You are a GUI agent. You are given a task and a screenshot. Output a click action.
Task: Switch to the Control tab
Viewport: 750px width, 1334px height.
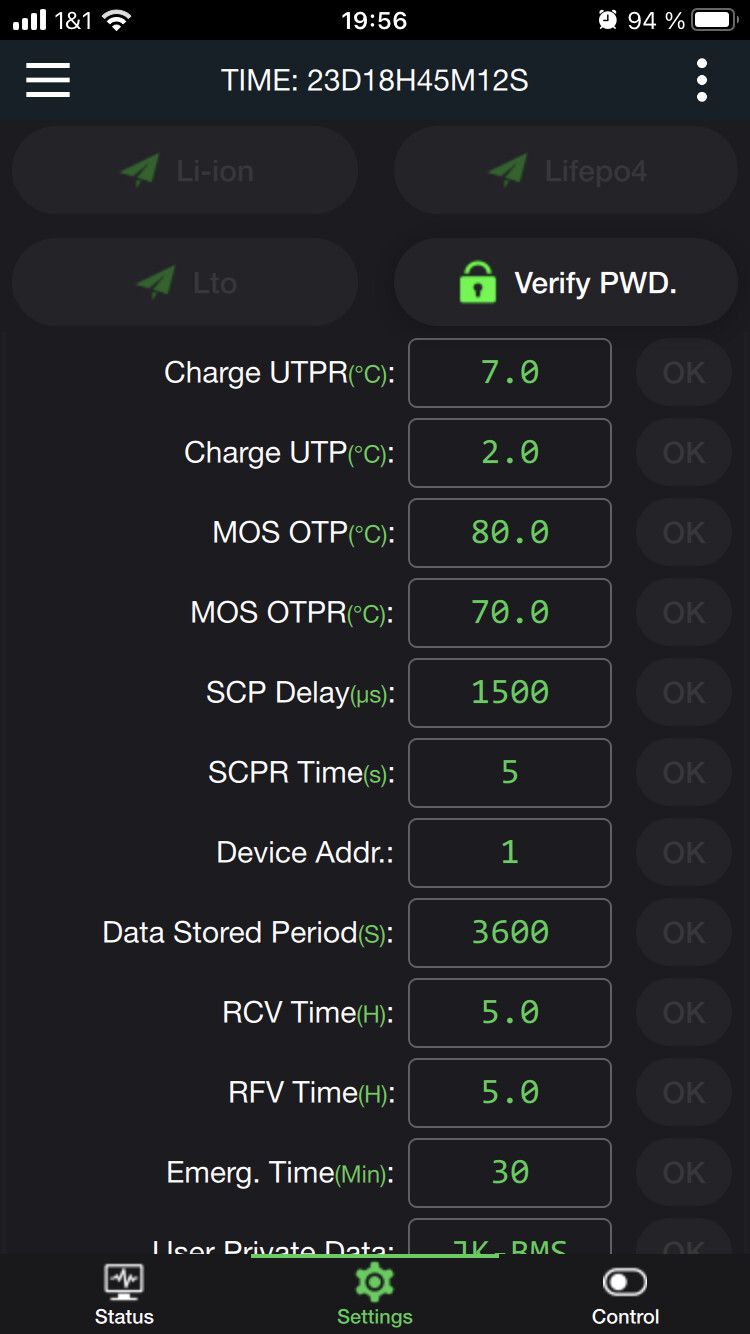[x=625, y=1296]
